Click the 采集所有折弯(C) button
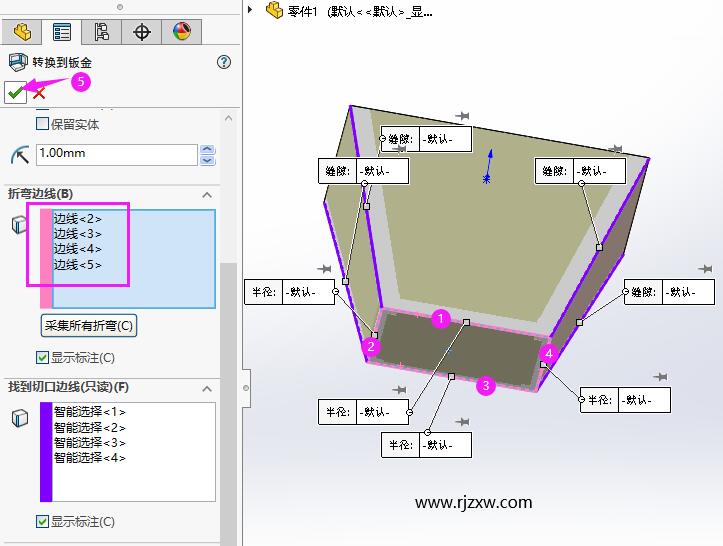The height and width of the screenshot is (546, 723). [89, 326]
